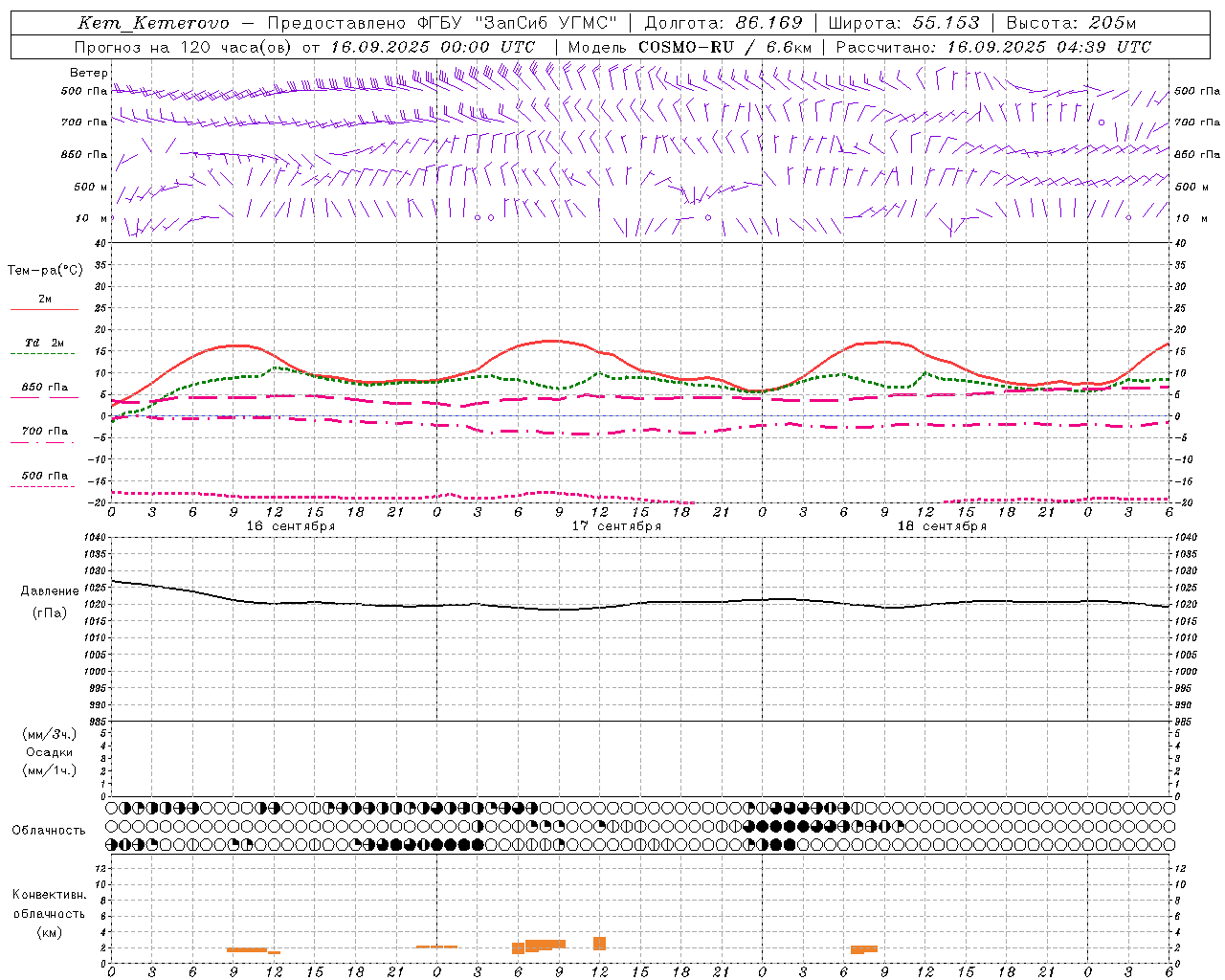Image resolution: width=1225 pixels, height=980 pixels.
Task: Click the orange convective bar at 12h, 17 сентября
Action: pyautogui.click(x=599, y=944)
